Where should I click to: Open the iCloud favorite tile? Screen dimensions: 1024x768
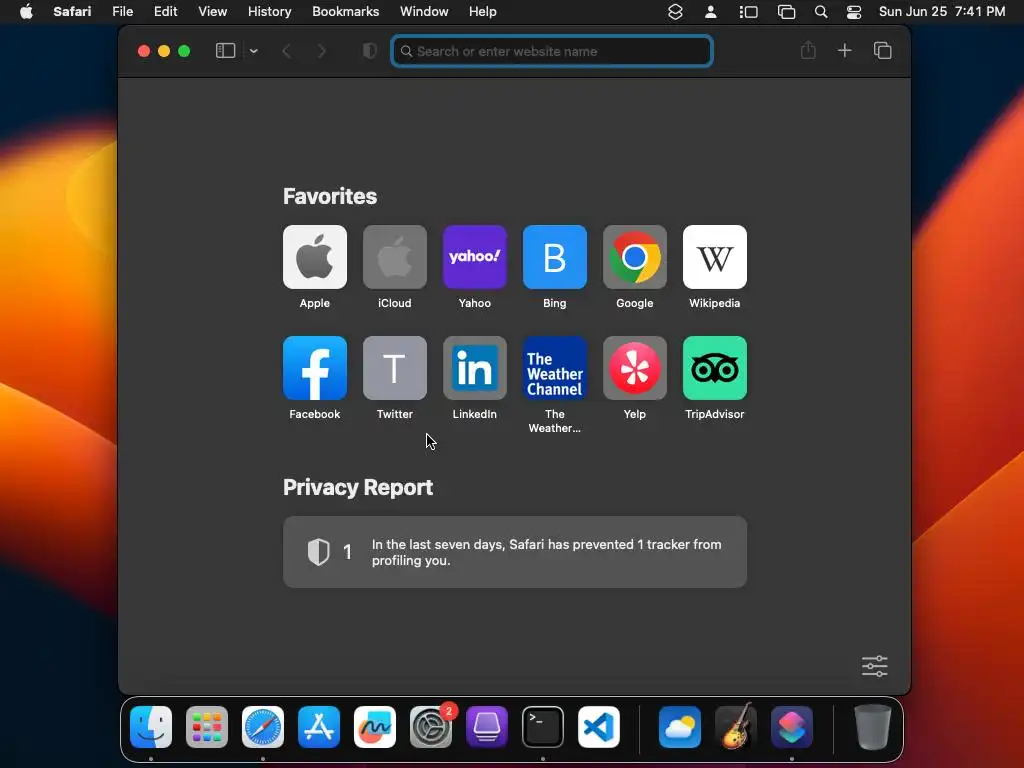click(x=394, y=257)
